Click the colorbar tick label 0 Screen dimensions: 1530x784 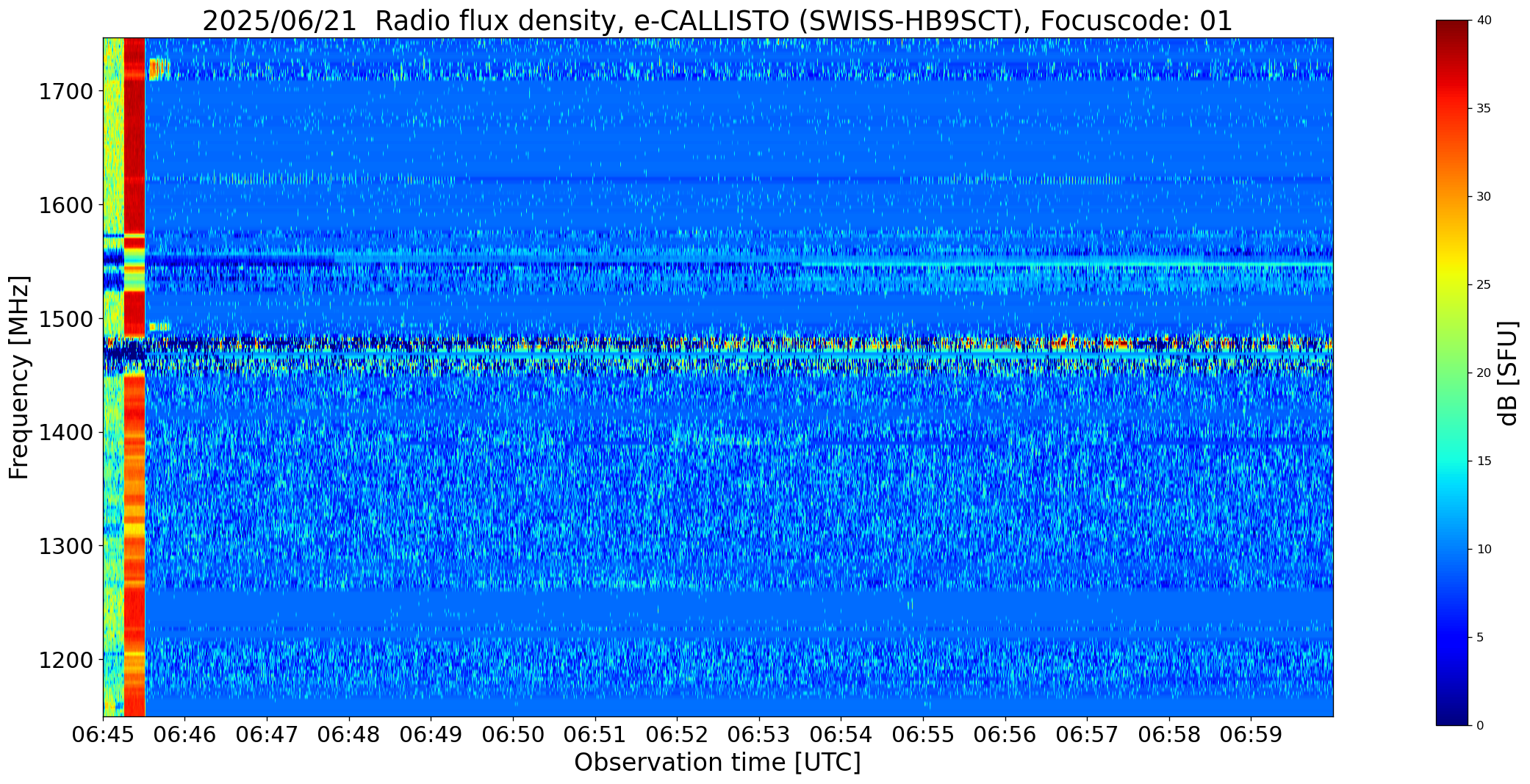click(x=1480, y=726)
